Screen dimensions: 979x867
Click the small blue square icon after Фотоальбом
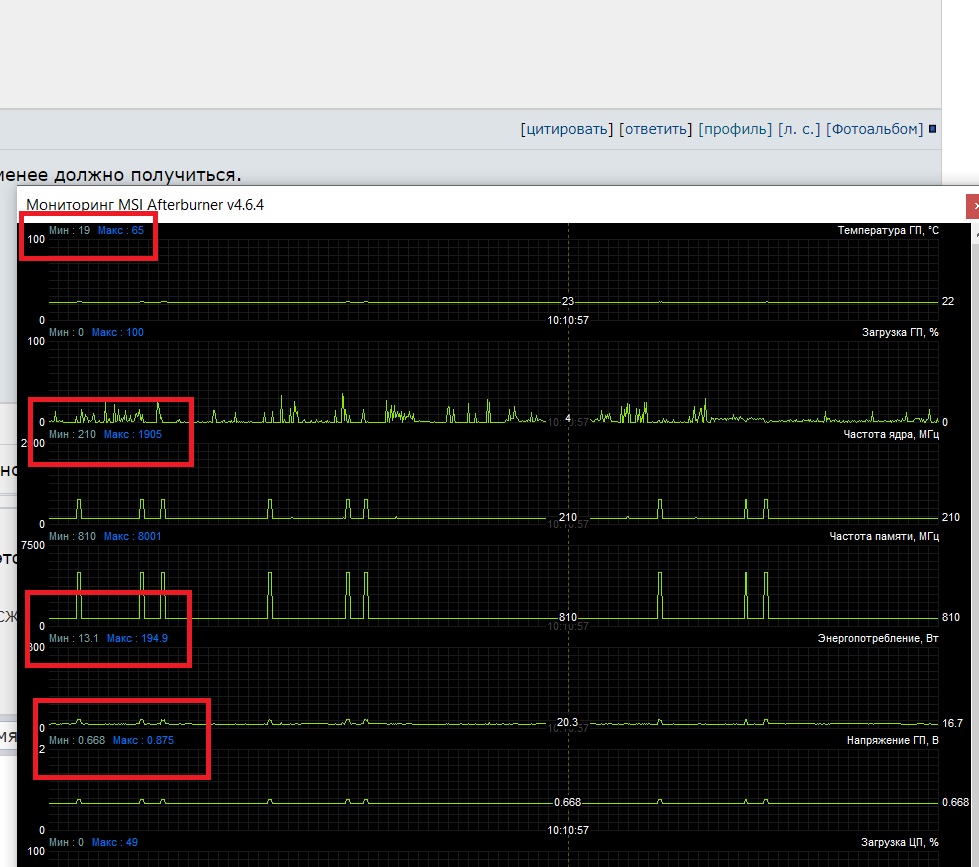932,129
